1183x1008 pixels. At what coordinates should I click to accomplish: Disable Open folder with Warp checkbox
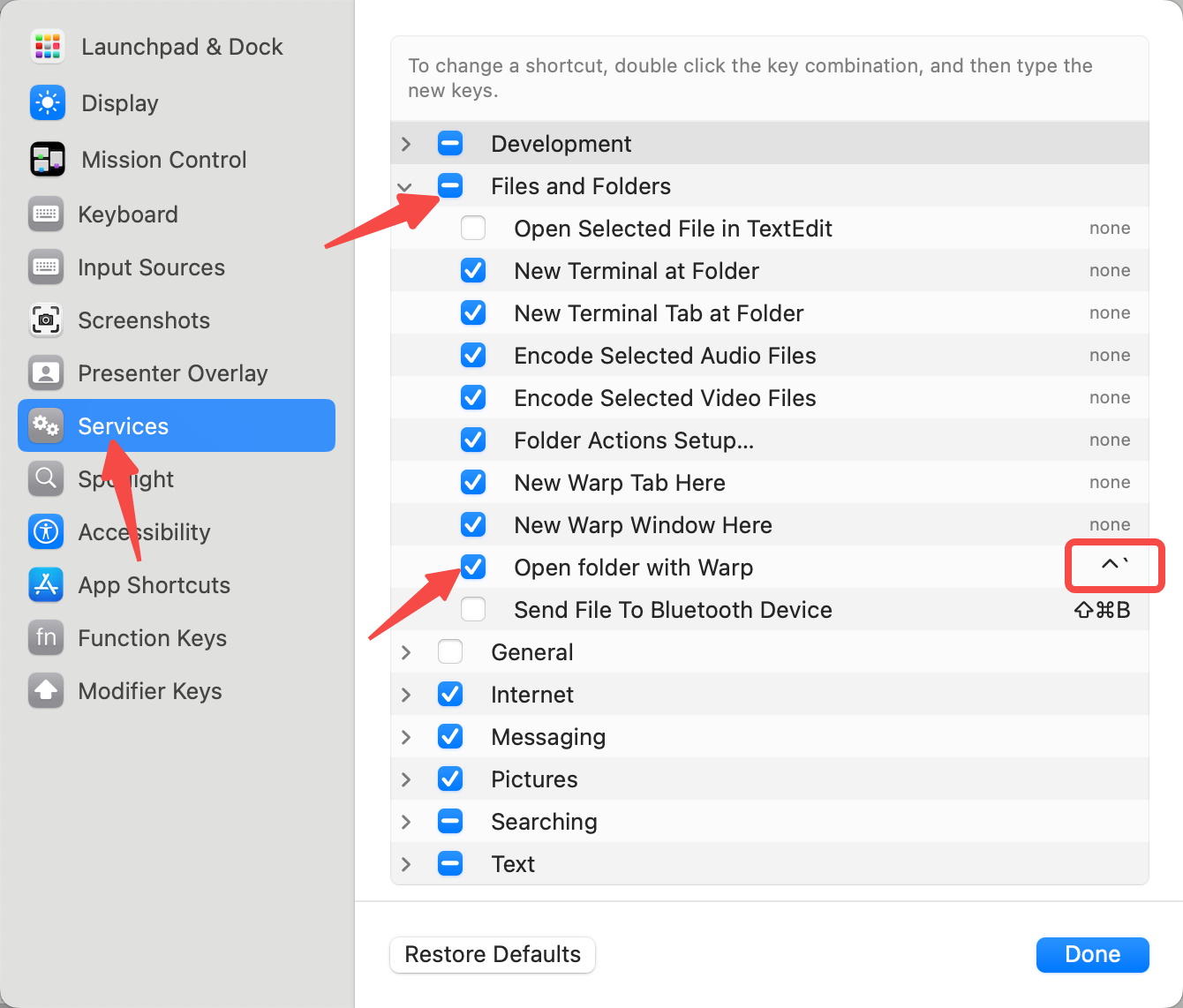tap(473, 567)
